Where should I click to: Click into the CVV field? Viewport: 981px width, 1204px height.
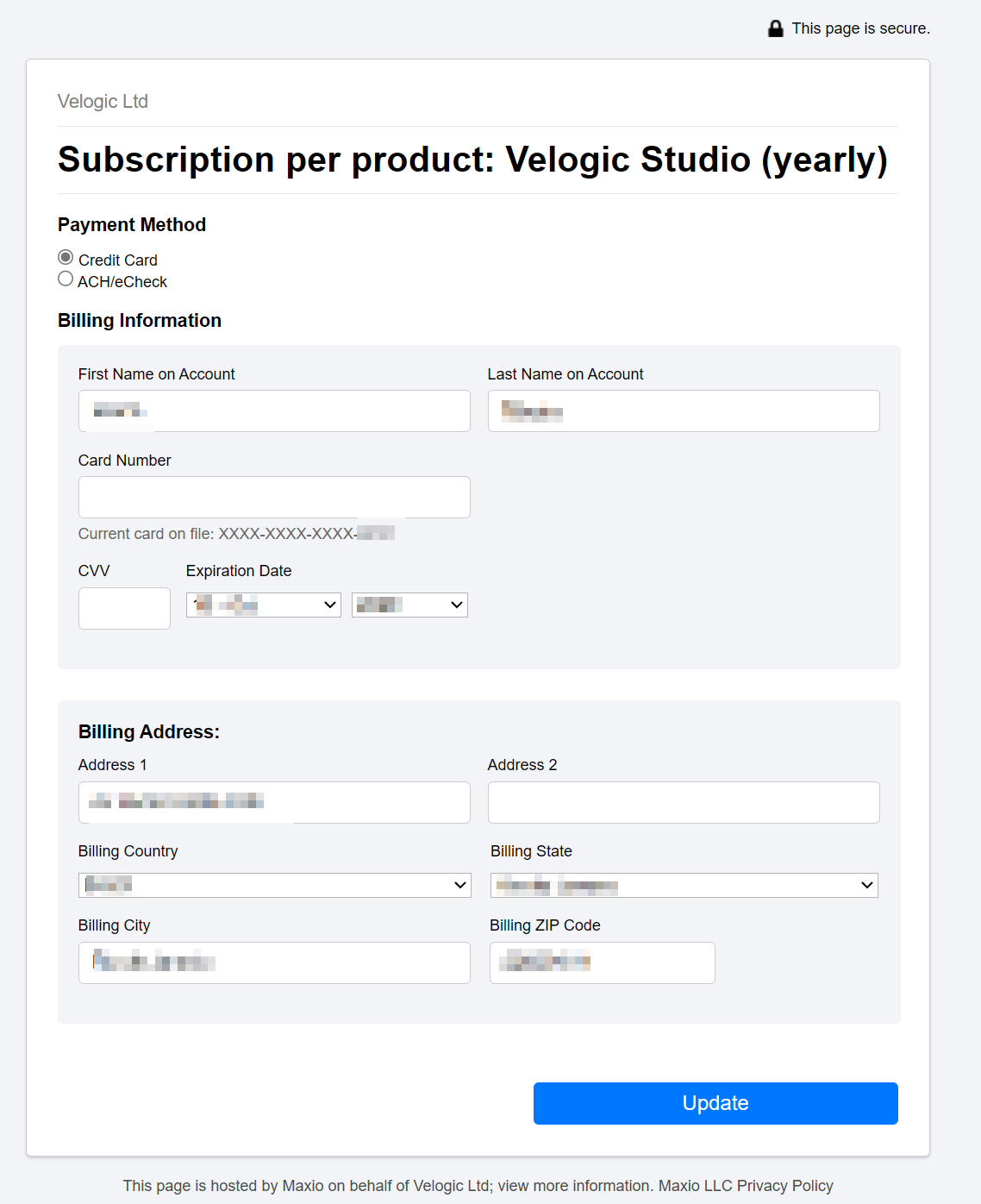point(124,608)
